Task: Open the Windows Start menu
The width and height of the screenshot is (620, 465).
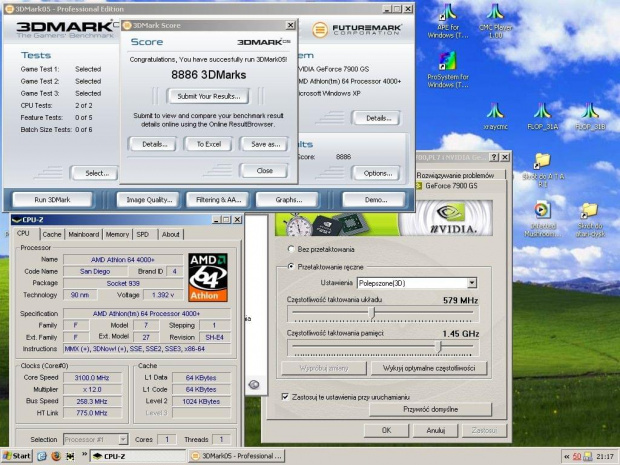Action: 17,456
